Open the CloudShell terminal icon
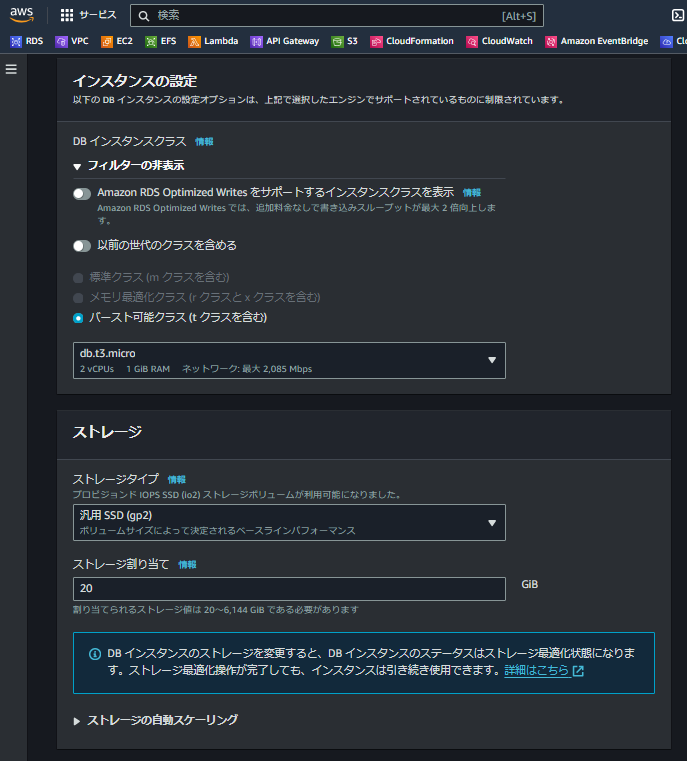The image size is (687, 761). [677, 16]
